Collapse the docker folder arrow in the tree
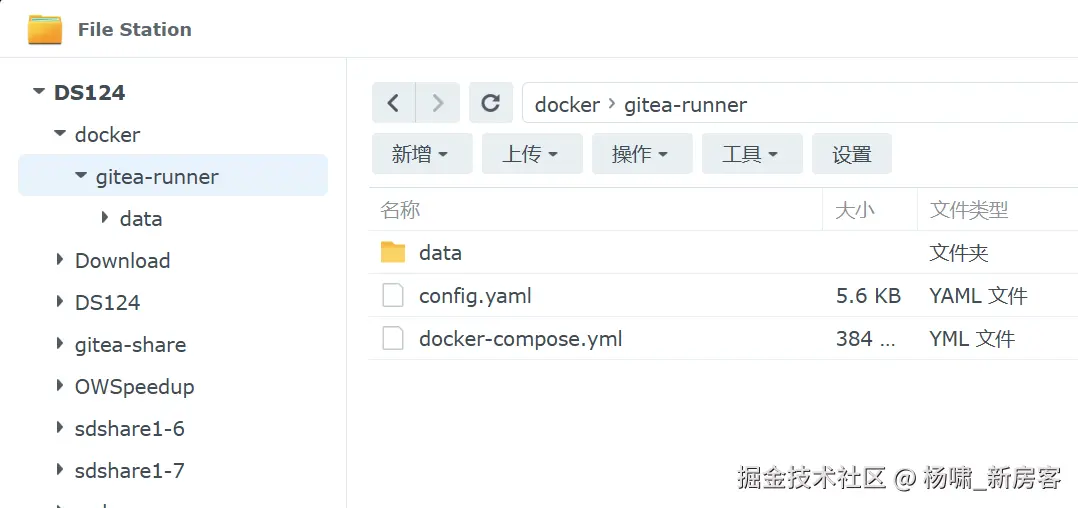This screenshot has width=1078, height=508. pos(60,134)
